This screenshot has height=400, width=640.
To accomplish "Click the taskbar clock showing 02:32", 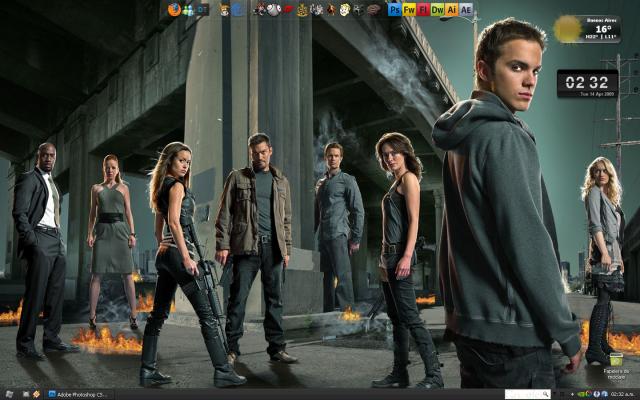I will [622, 394].
